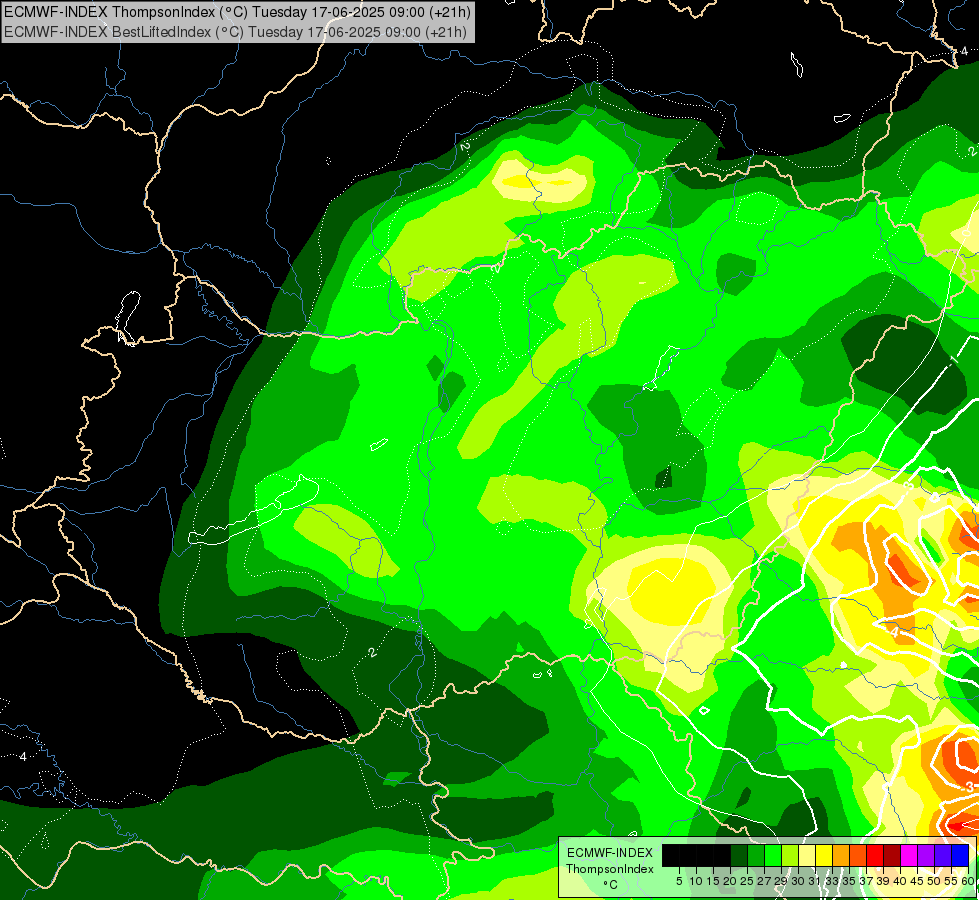Screen dimensions: 979x900
Task: Click the legend tick value 60
Action: (x=967, y=881)
